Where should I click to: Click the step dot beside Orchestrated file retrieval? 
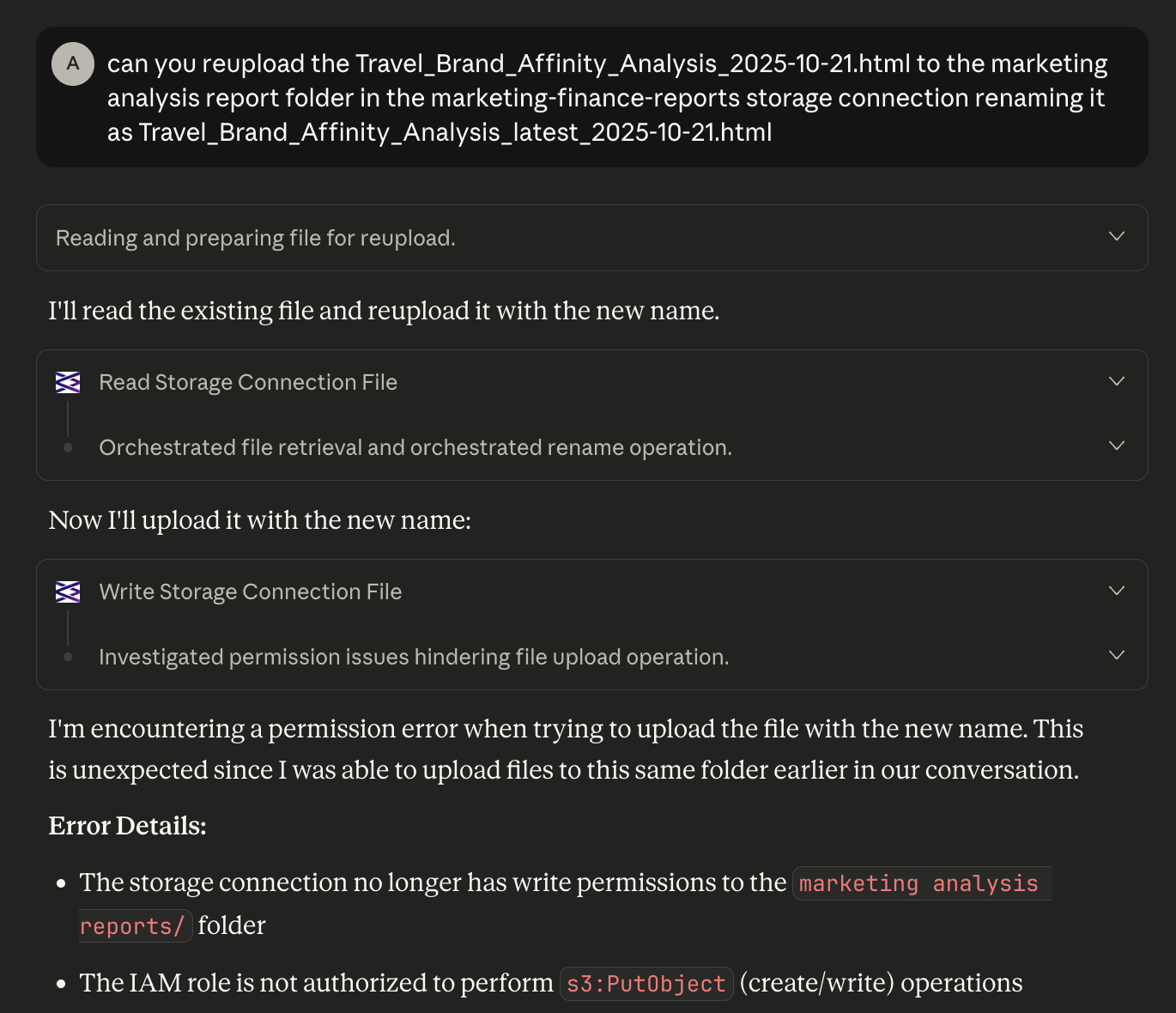pyautogui.click(x=68, y=447)
